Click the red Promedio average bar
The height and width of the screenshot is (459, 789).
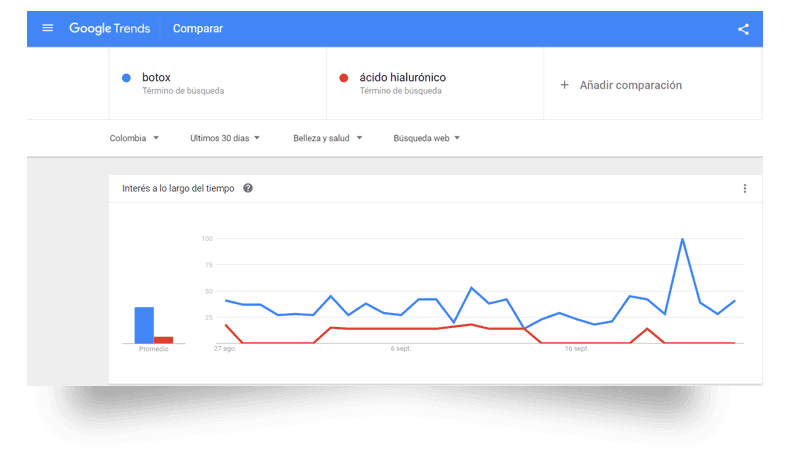click(x=163, y=340)
